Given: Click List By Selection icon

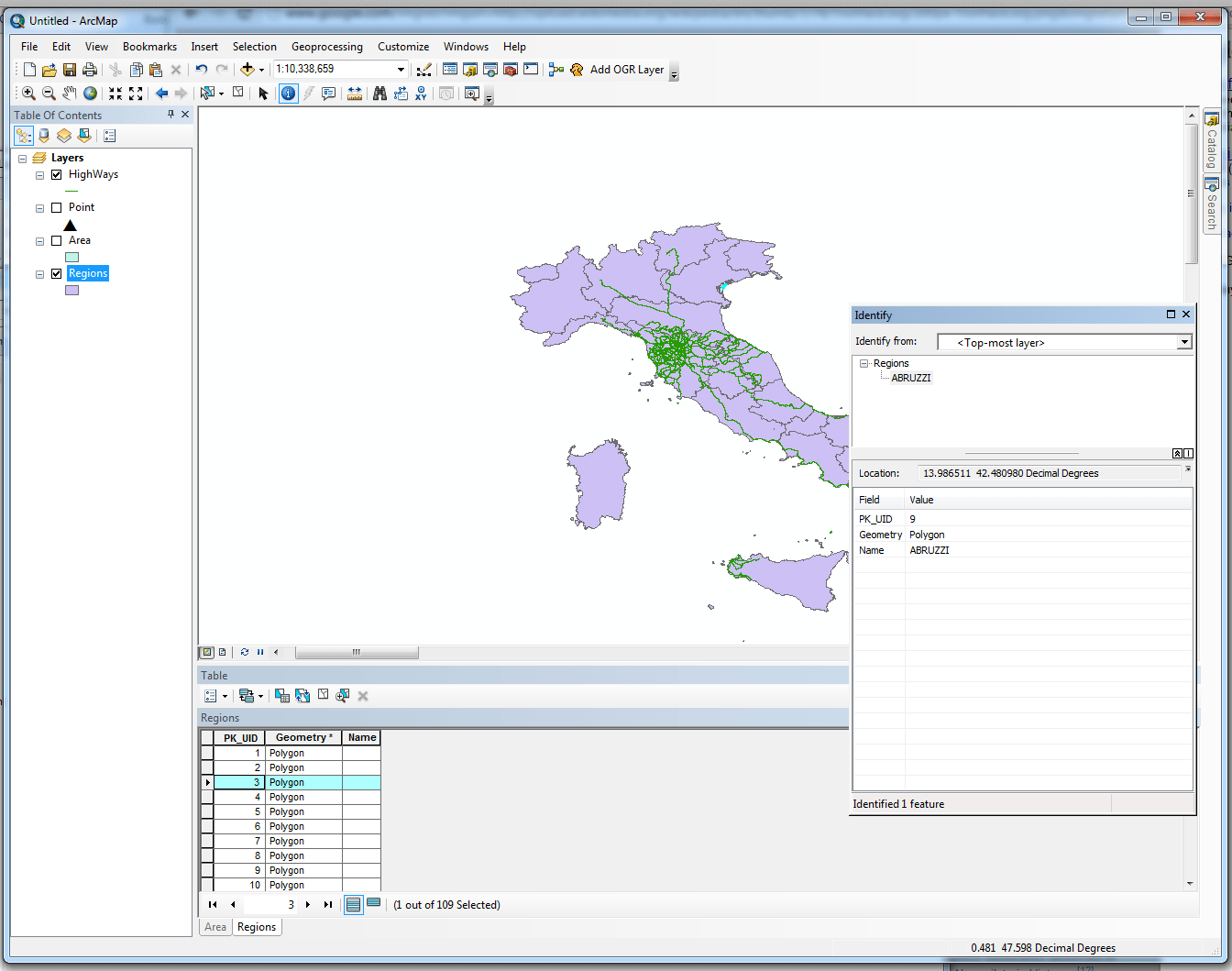Looking at the screenshot, I should point(84,136).
